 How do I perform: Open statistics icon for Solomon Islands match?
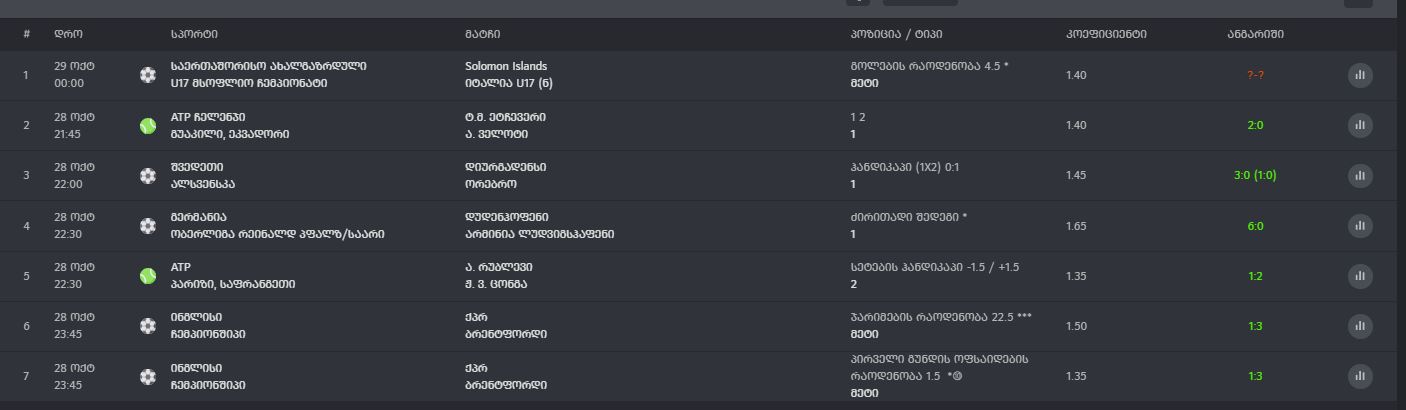[x=1359, y=75]
